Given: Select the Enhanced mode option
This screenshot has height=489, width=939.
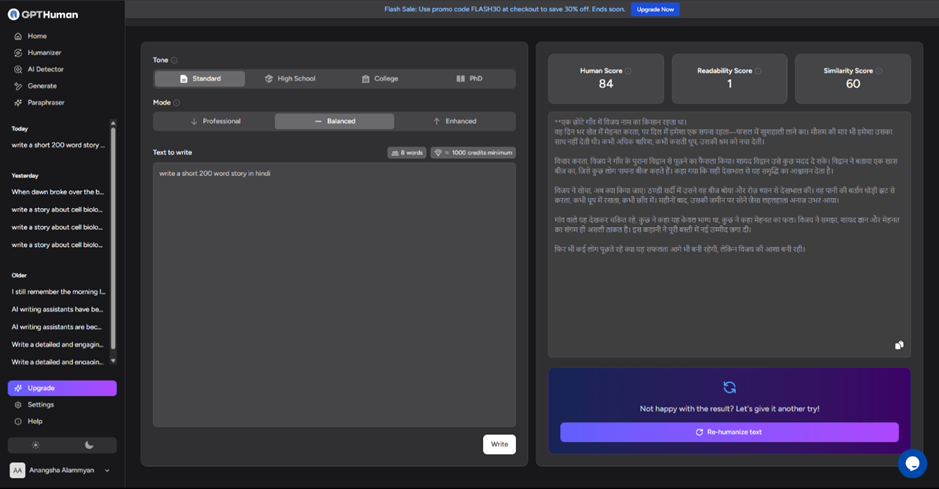Looking at the screenshot, I should [454, 121].
